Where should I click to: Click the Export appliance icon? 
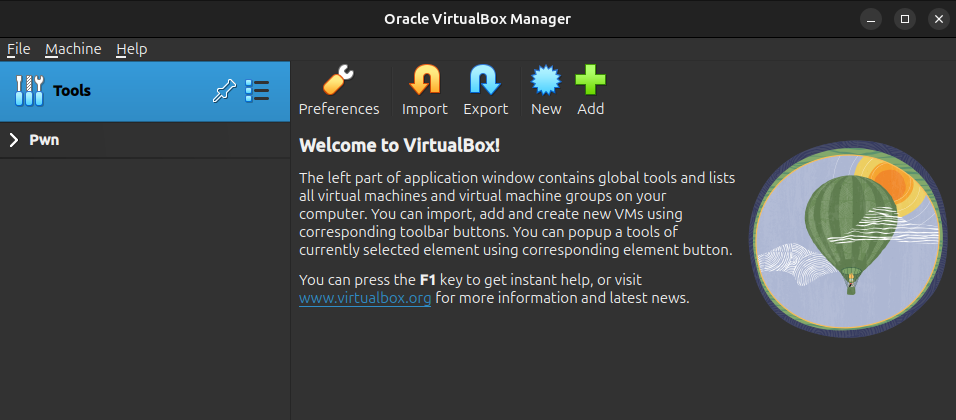point(485,80)
